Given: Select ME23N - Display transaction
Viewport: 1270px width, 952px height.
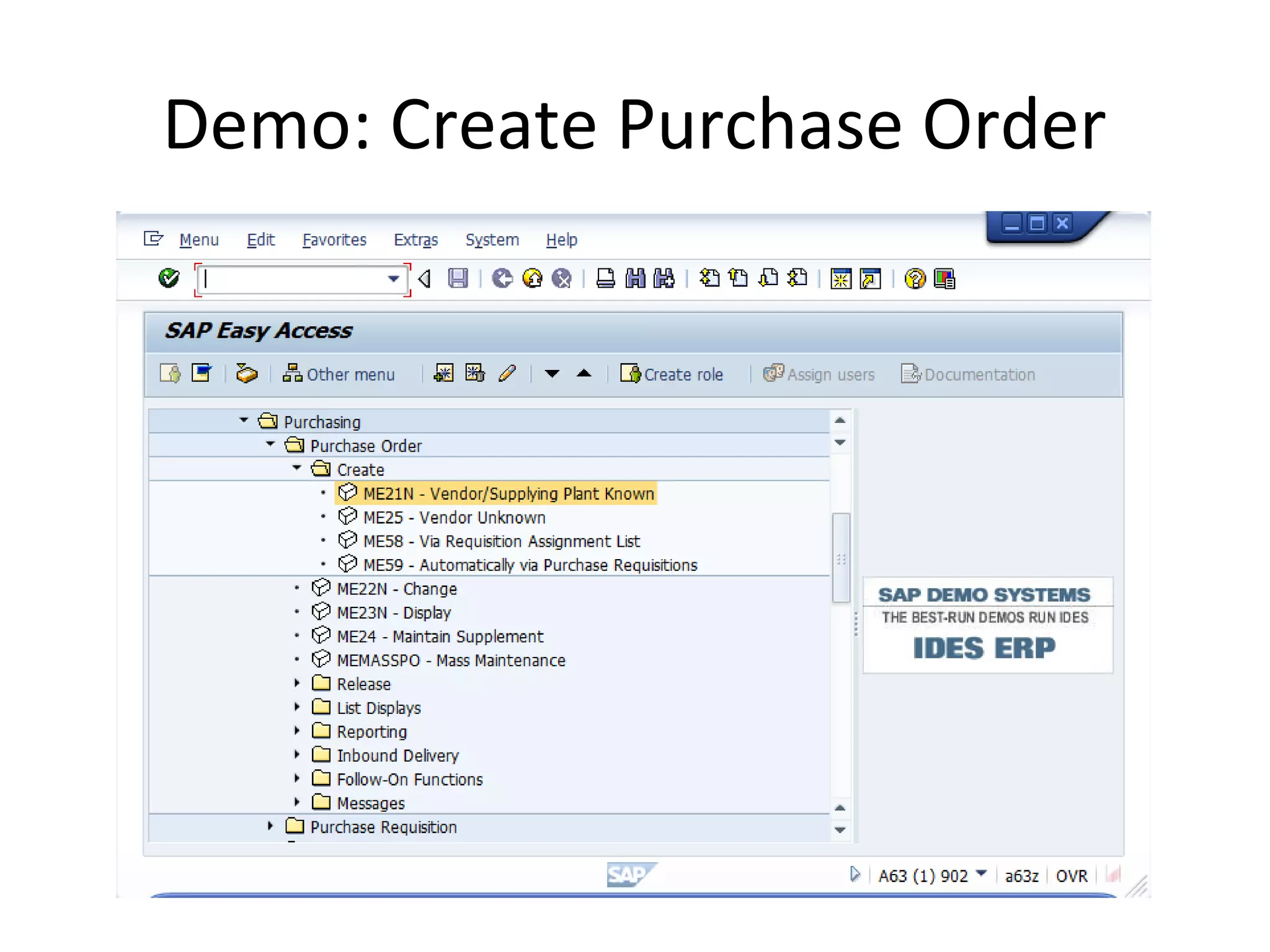Looking at the screenshot, I should pyautogui.click(x=381, y=612).
